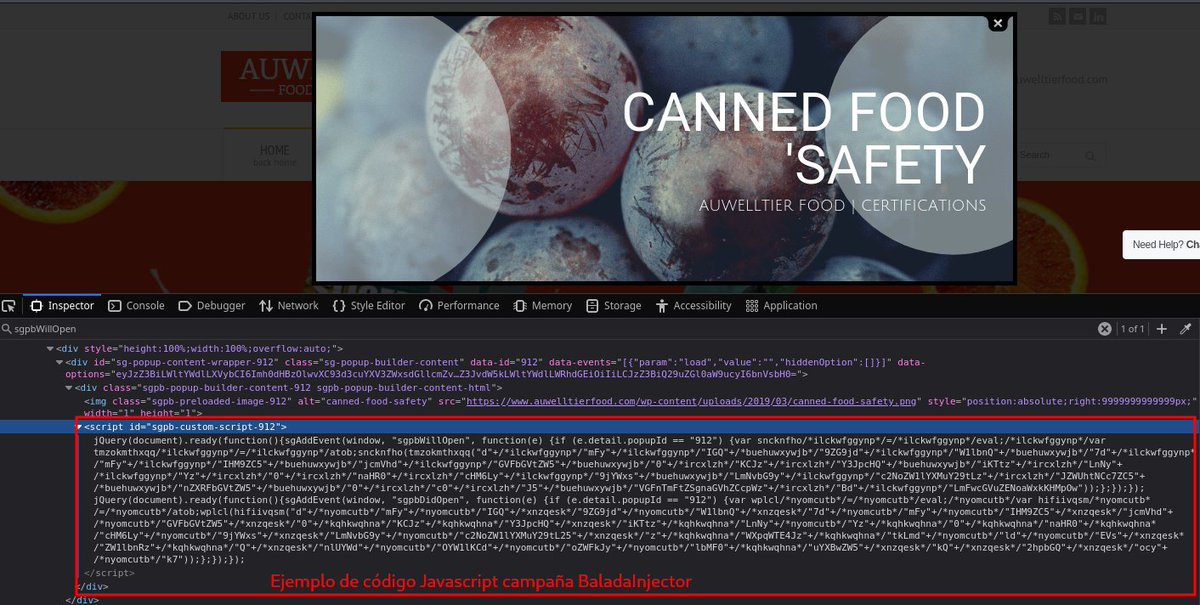Click the CANNED FOOD SAFETY popup image
Viewport: 1200px width, 605px height.
coord(665,148)
